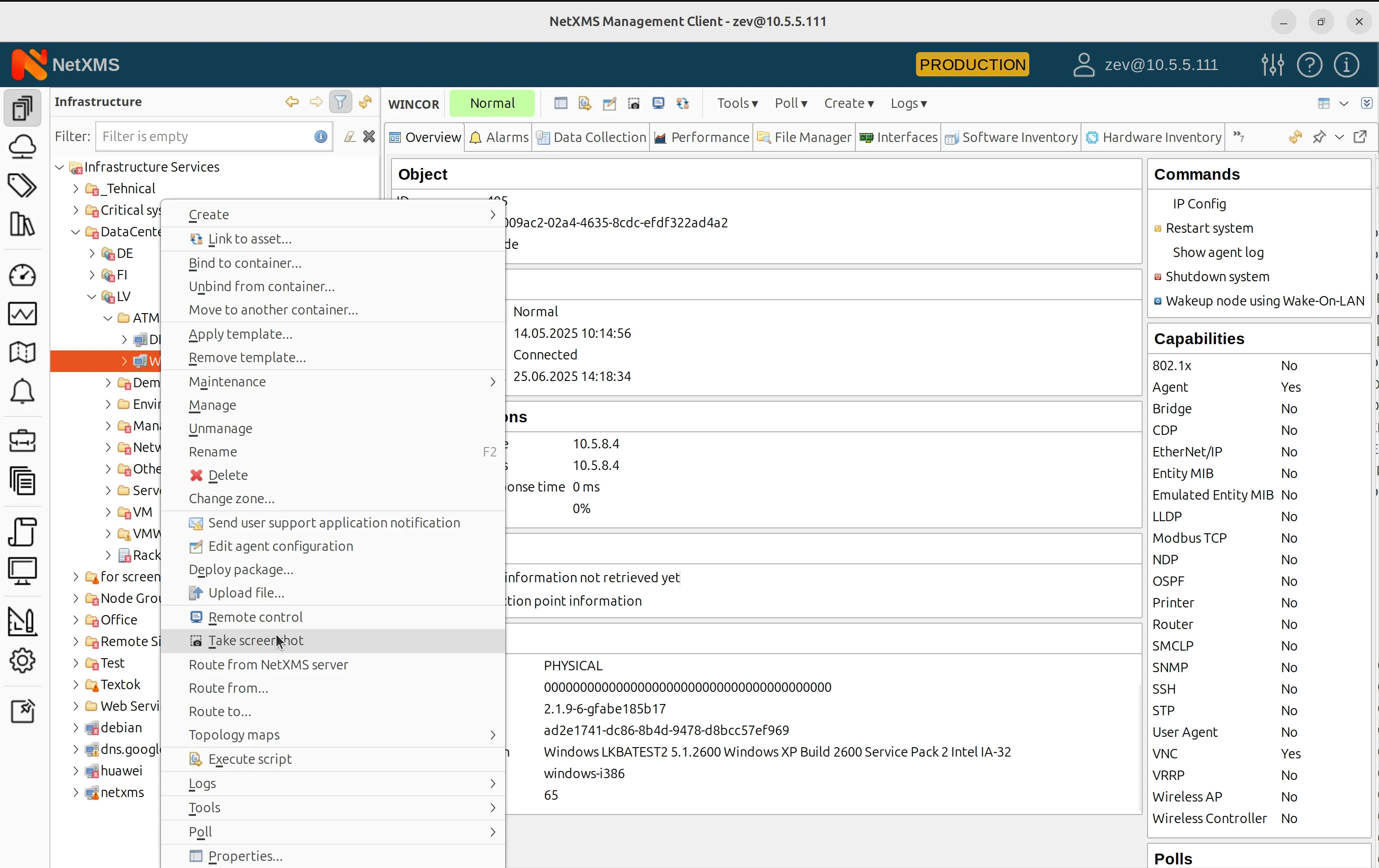Click the Restart system command

(x=1210, y=228)
